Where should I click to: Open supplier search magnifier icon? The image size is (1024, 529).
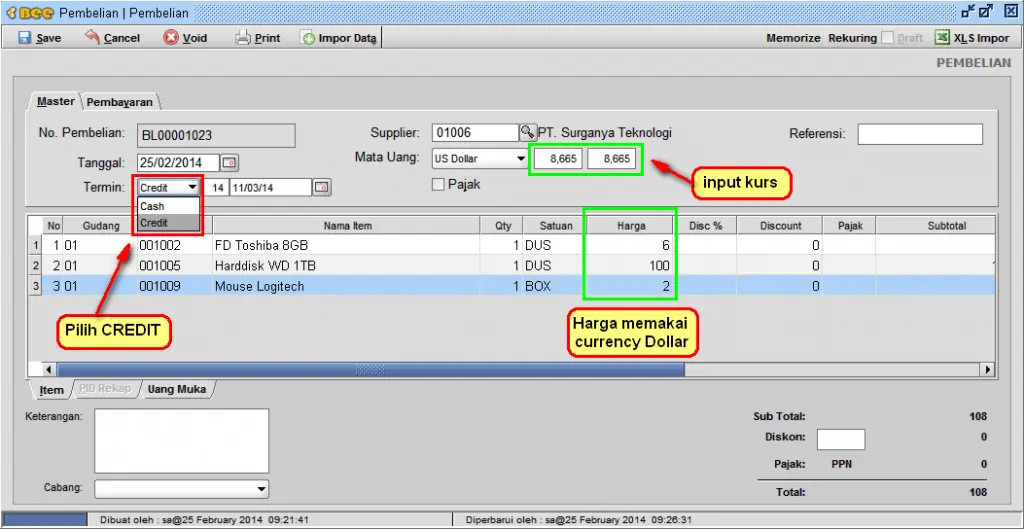[x=526, y=133]
